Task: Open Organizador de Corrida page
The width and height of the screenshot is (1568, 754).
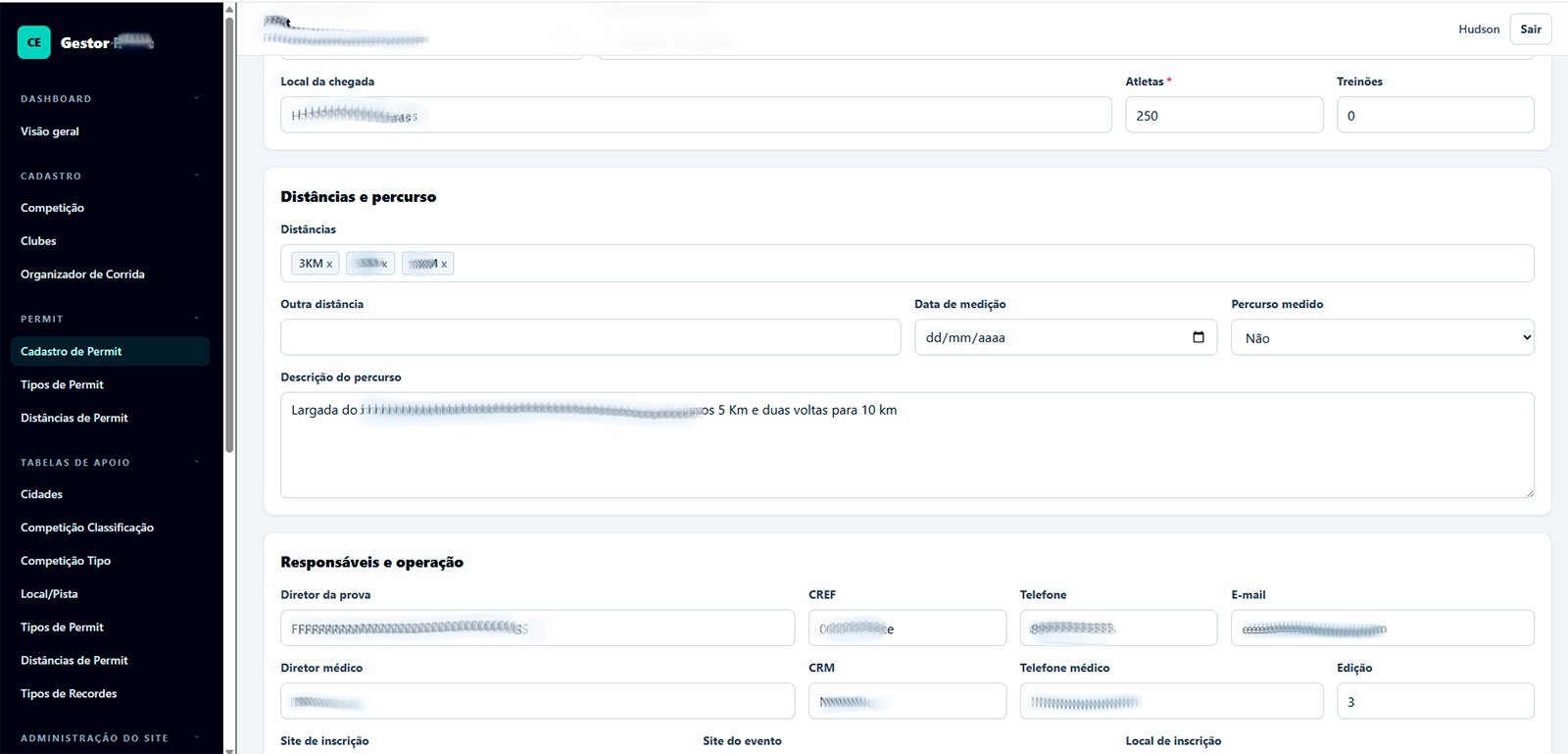Action: (82, 275)
